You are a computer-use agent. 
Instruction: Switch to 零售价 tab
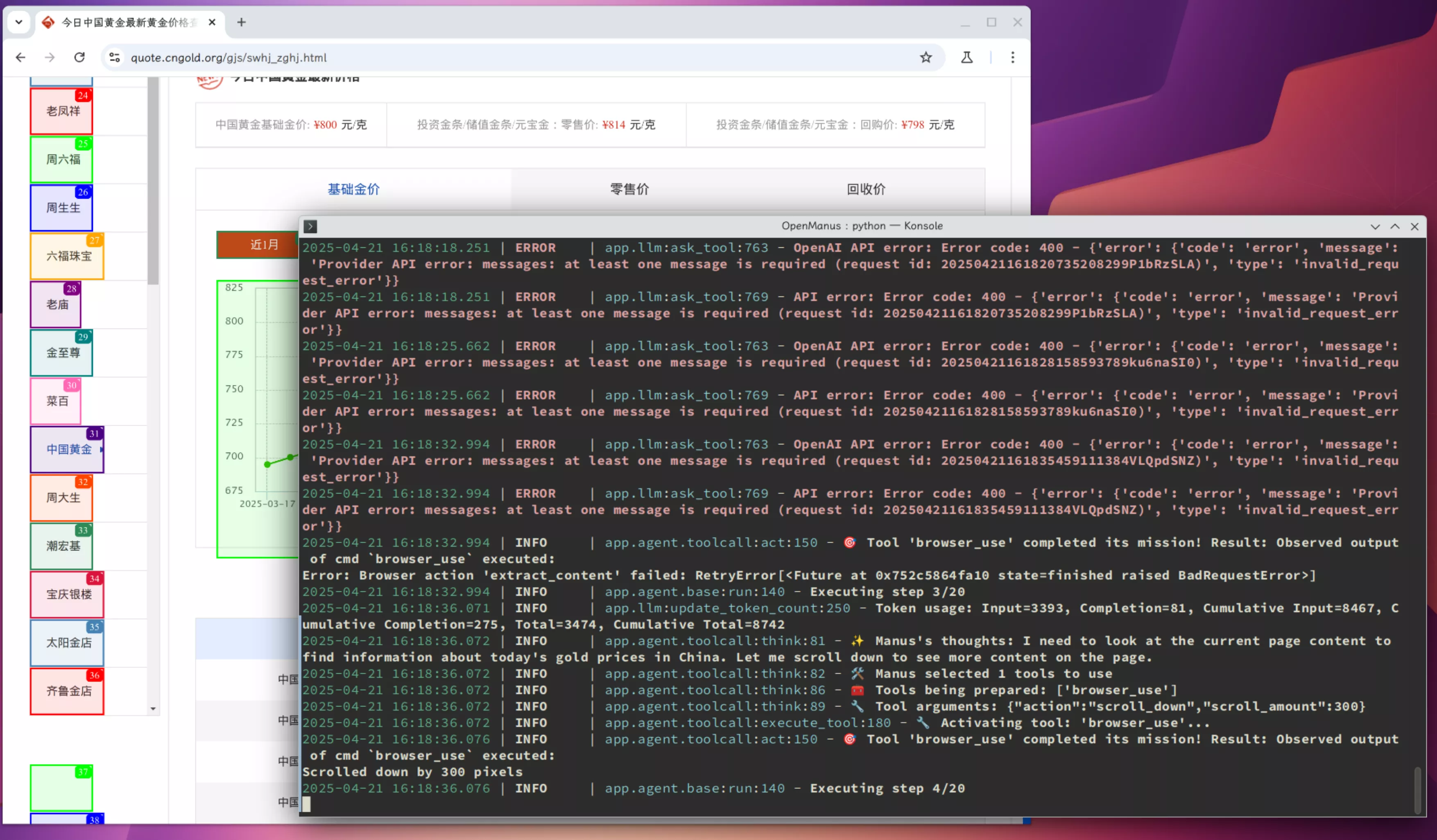(x=629, y=189)
